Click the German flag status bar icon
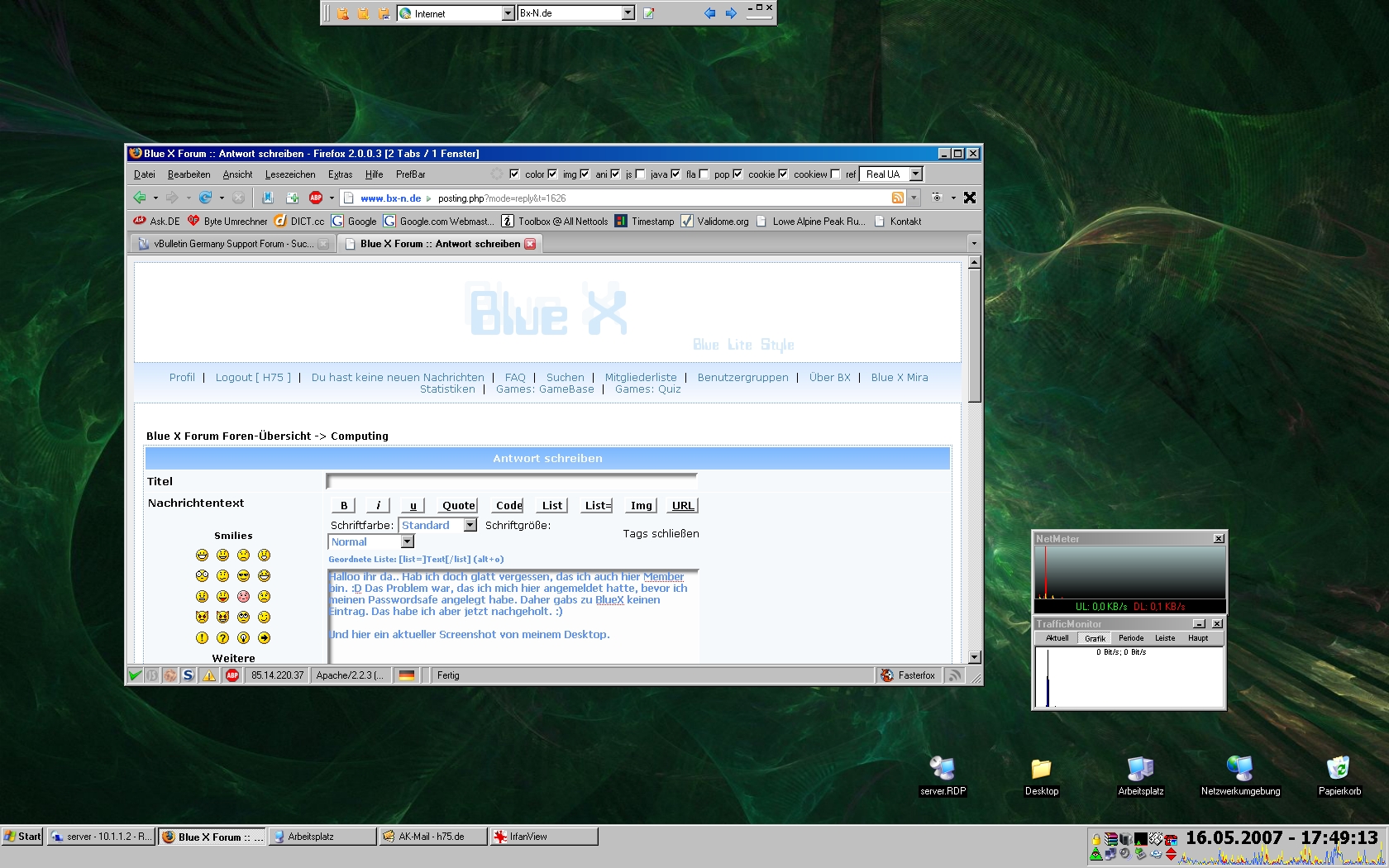The height and width of the screenshot is (868, 1389). 406,675
